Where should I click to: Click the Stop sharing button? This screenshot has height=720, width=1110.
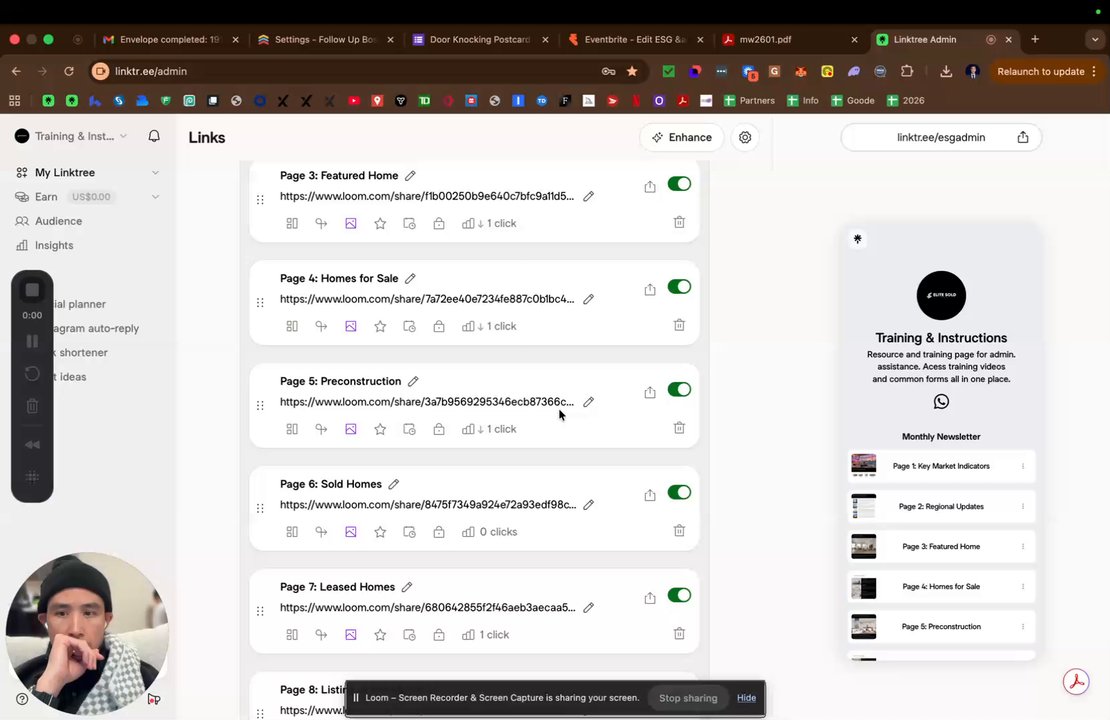[x=688, y=698]
